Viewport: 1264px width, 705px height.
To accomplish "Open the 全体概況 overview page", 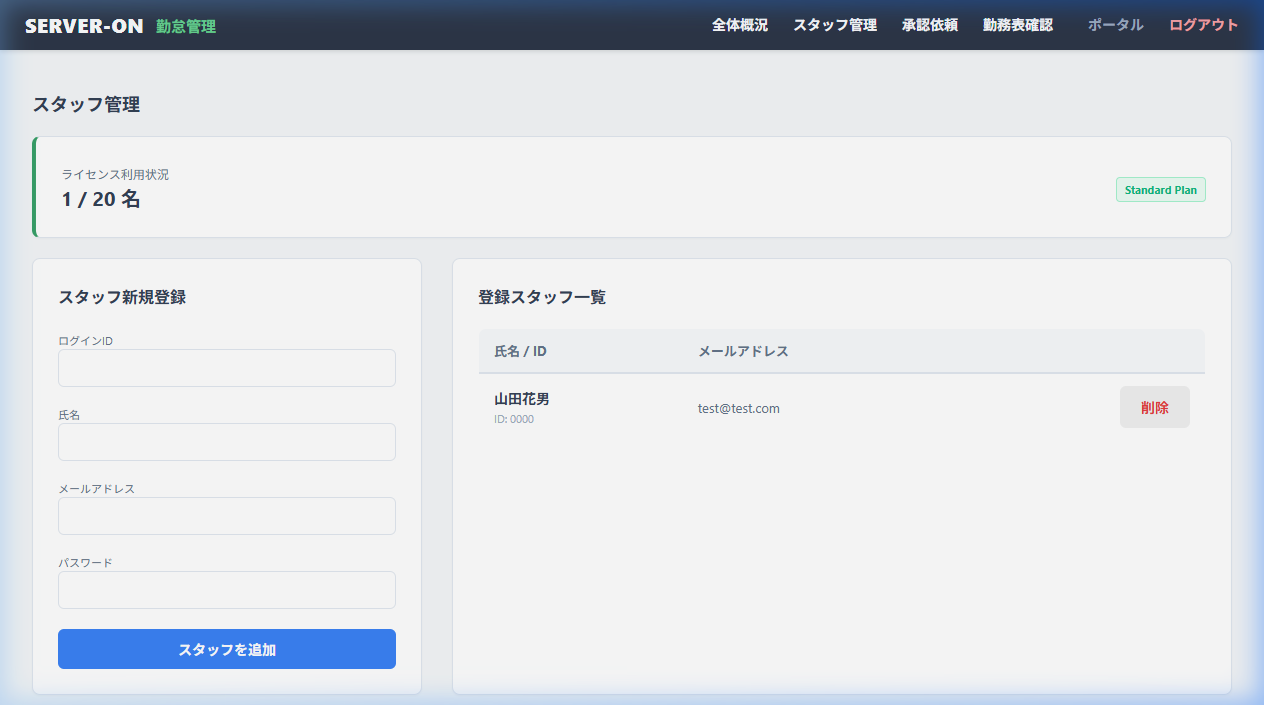I will click(x=739, y=25).
